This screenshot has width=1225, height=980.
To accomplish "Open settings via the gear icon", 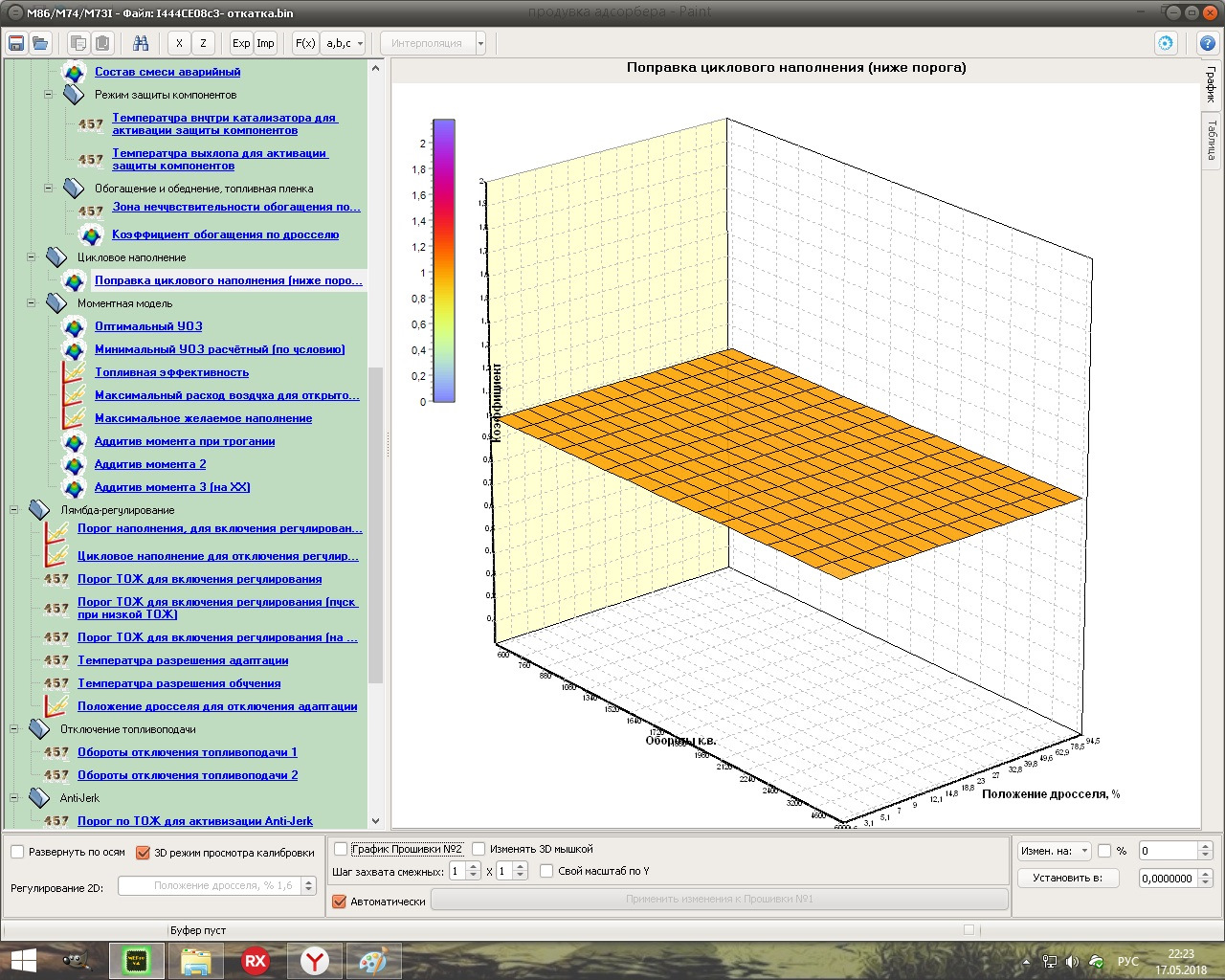I will (1165, 43).
